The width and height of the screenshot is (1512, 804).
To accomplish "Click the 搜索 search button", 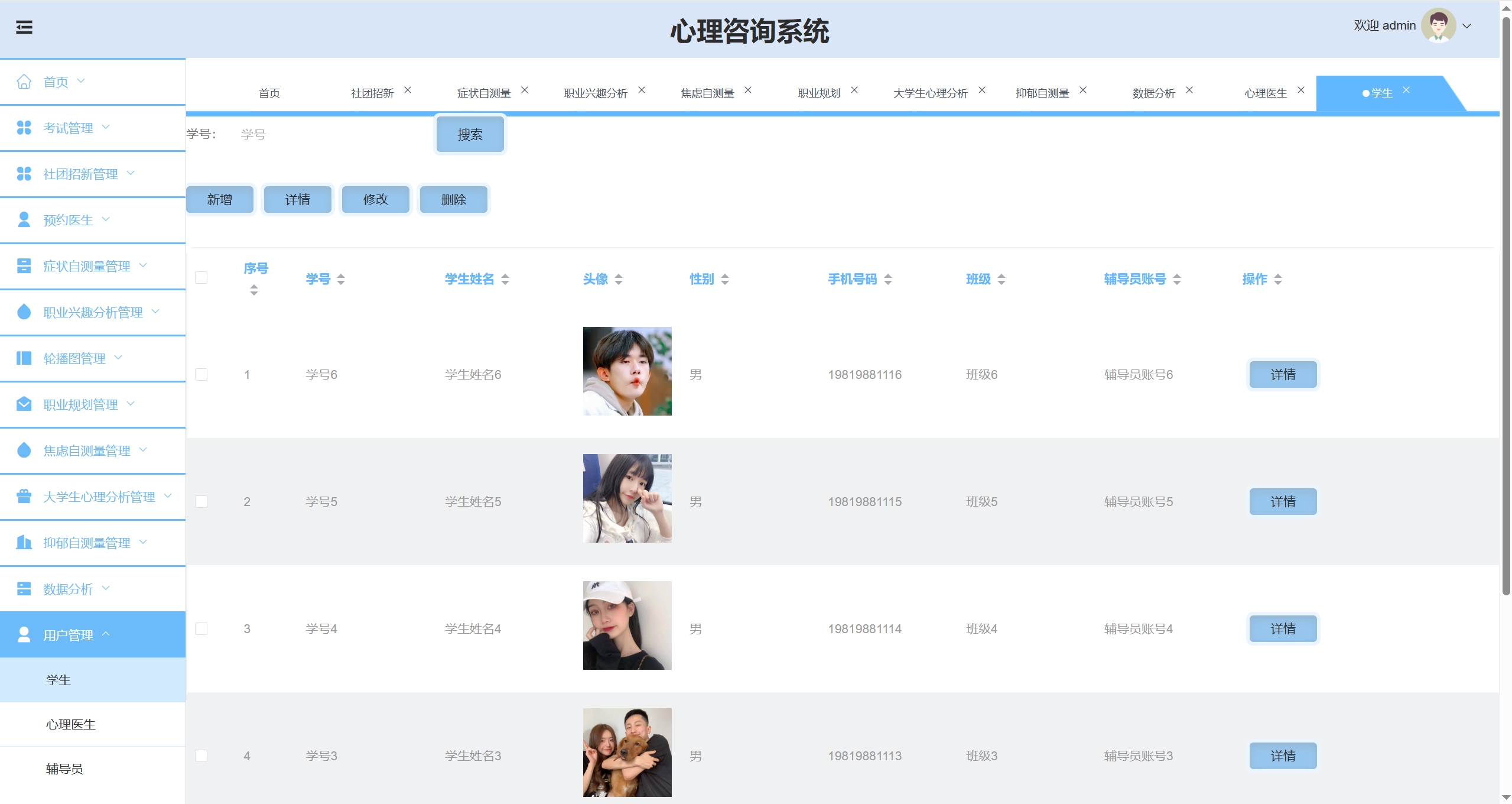I will (x=470, y=135).
